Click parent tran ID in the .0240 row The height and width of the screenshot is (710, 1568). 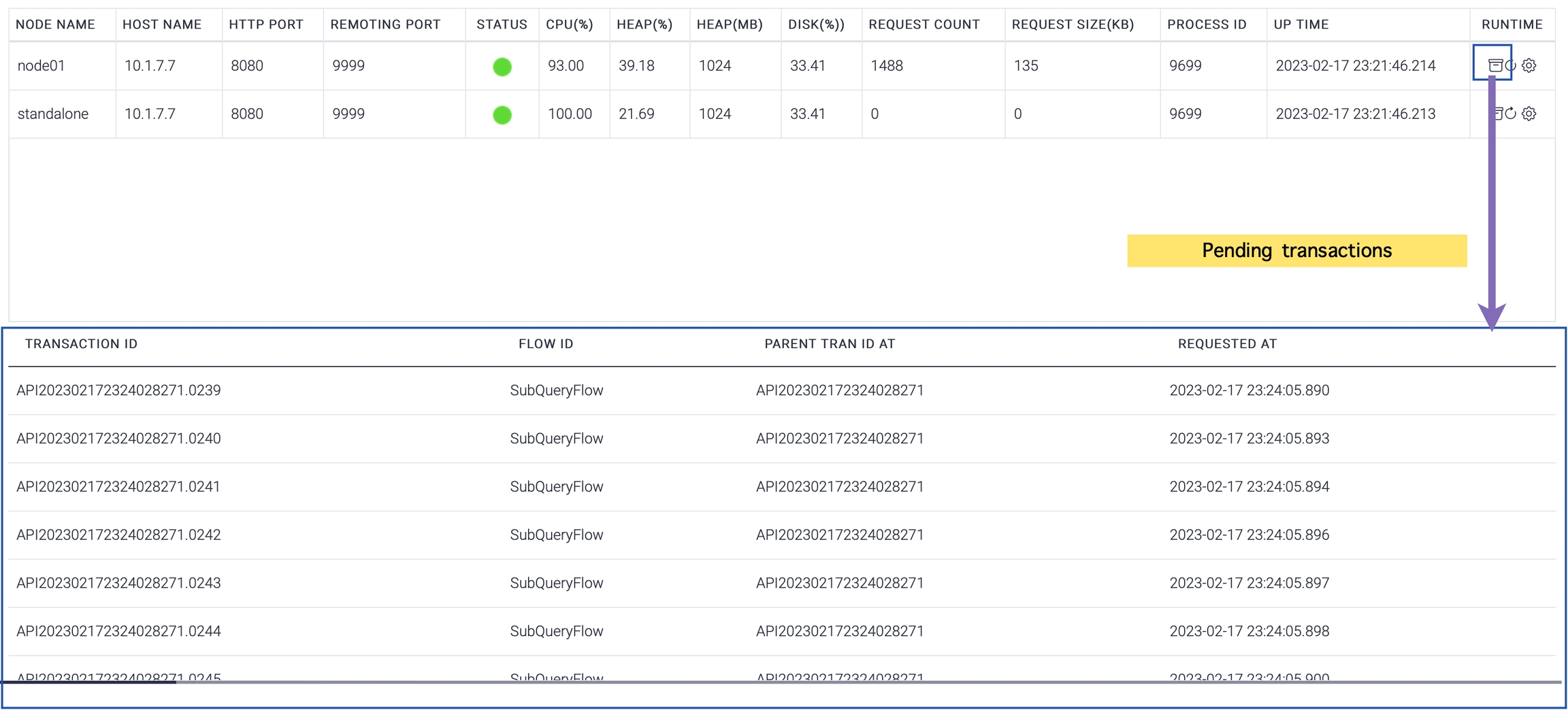point(839,439)
